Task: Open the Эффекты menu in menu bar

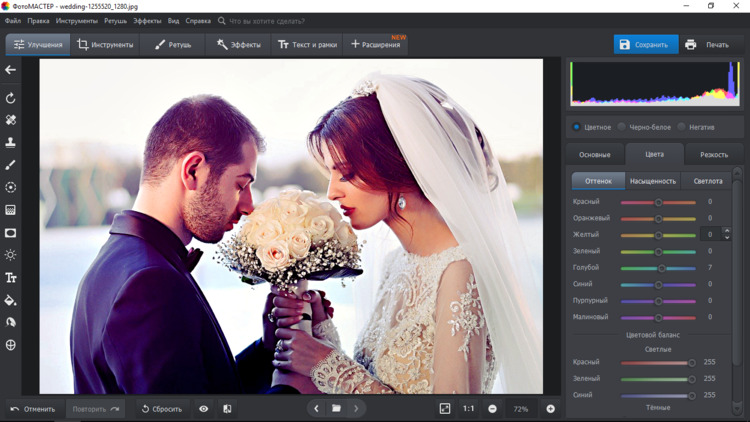Action: pos(147,20)
